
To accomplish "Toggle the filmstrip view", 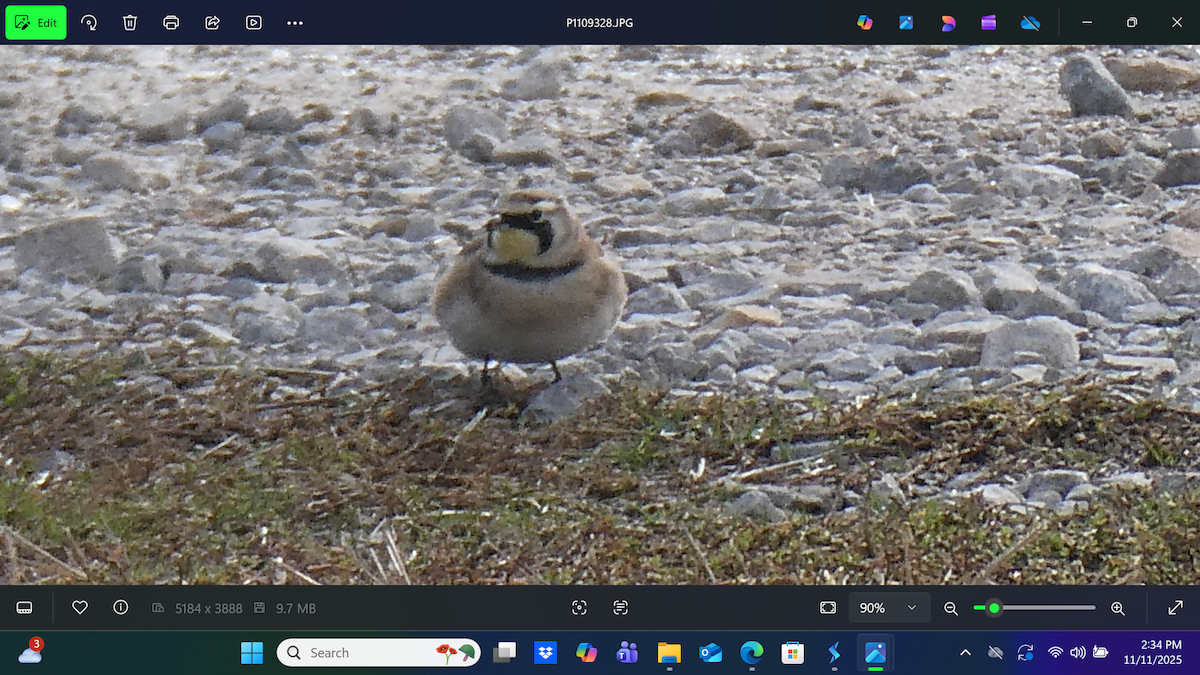I will (25, 608).
